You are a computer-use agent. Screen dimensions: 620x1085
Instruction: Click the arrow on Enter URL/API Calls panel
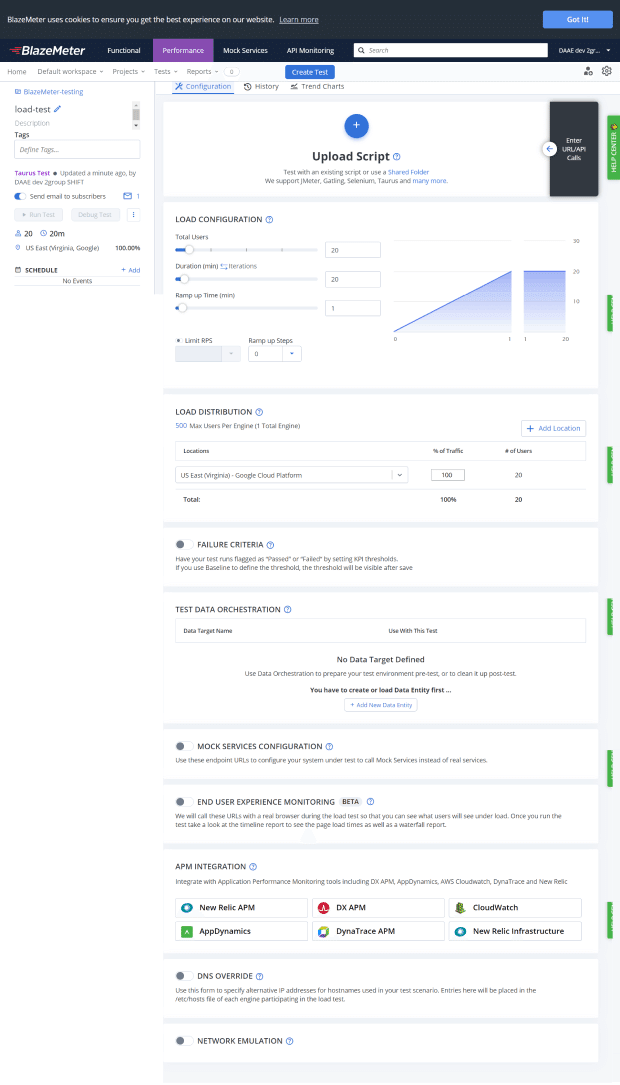[x=549, y=149]
